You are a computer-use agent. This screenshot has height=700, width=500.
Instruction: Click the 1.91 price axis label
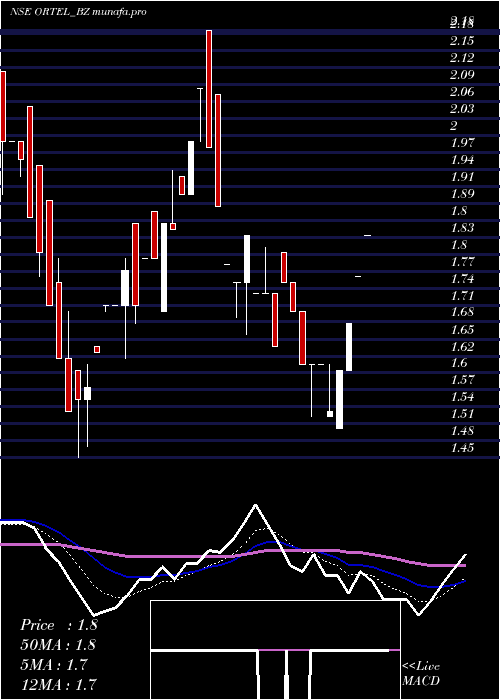(462, 176)
